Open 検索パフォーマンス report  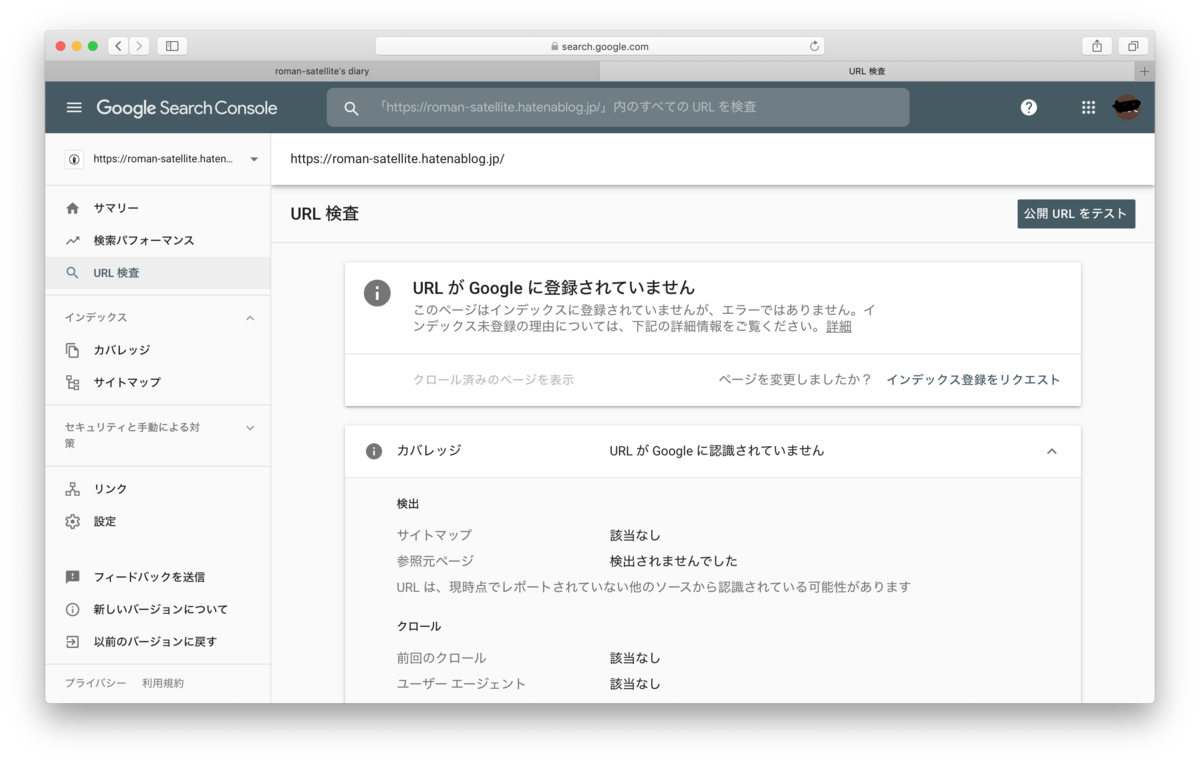(x=157, y=240)
